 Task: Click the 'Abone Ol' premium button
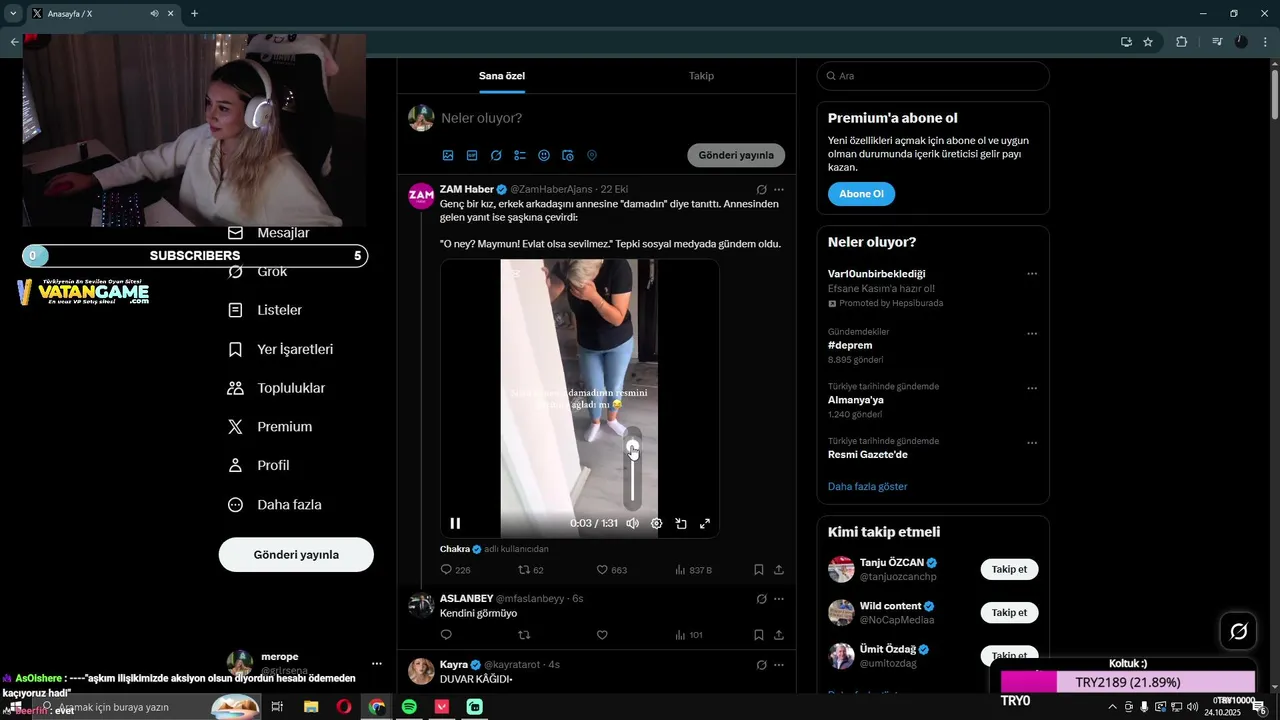861,194
